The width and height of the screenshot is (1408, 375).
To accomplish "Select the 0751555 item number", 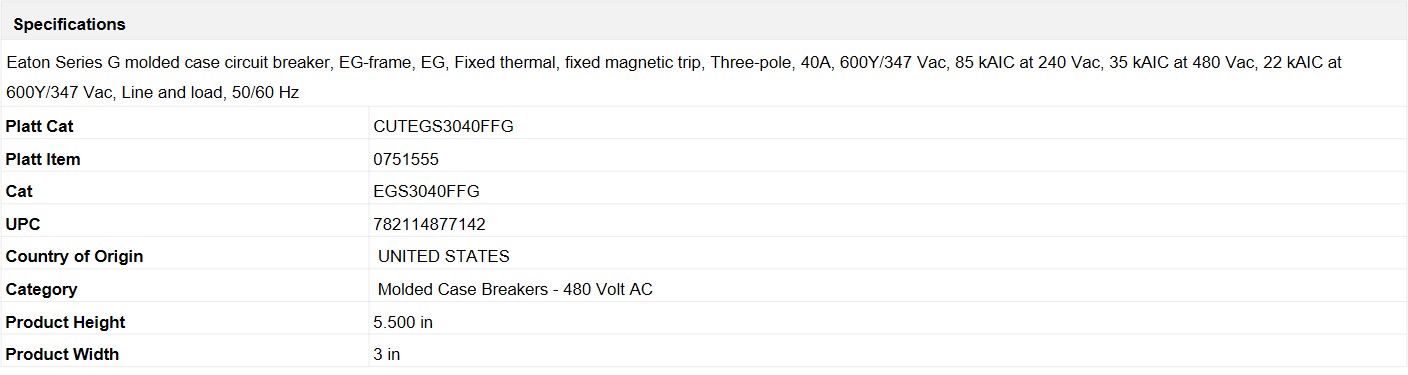I will tap(406, 159).
